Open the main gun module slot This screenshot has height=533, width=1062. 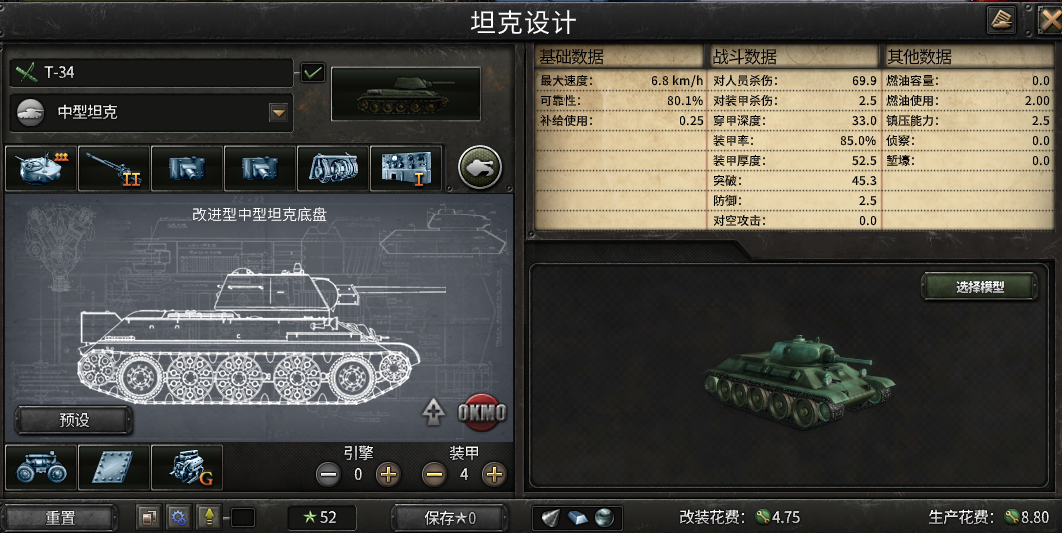point(114,169)
